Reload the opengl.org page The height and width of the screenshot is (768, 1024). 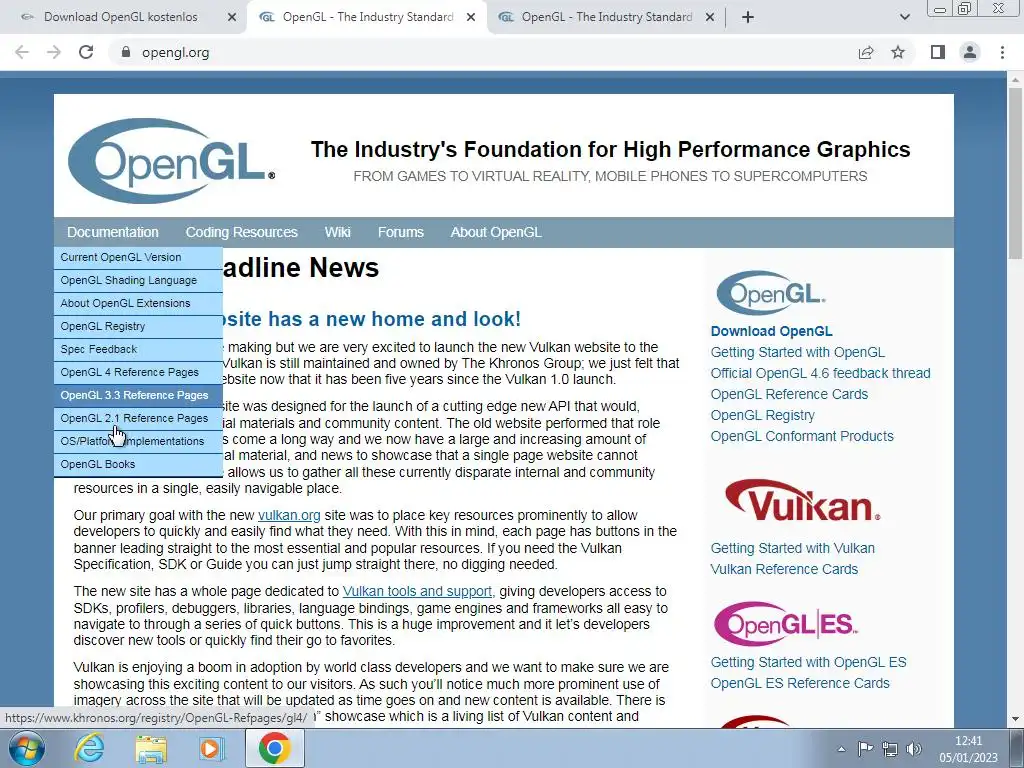(86, 52)
